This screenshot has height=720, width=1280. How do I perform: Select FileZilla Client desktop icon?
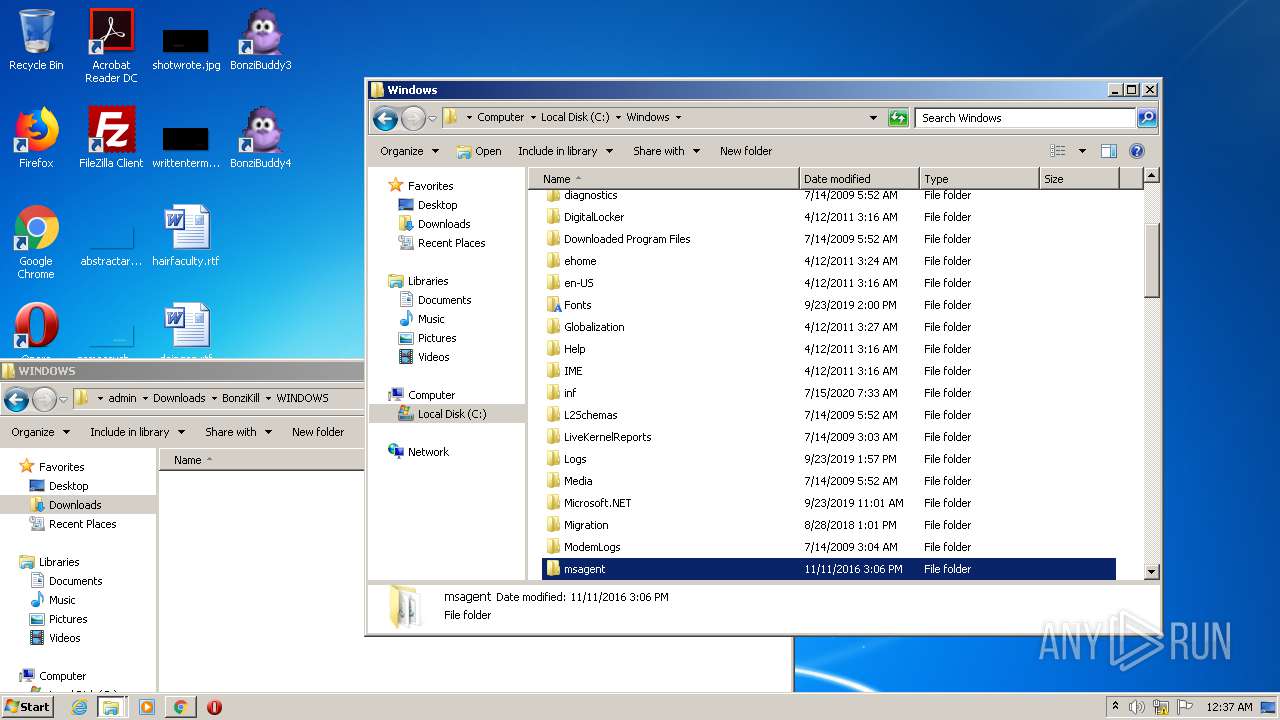[x=111, y=138]
